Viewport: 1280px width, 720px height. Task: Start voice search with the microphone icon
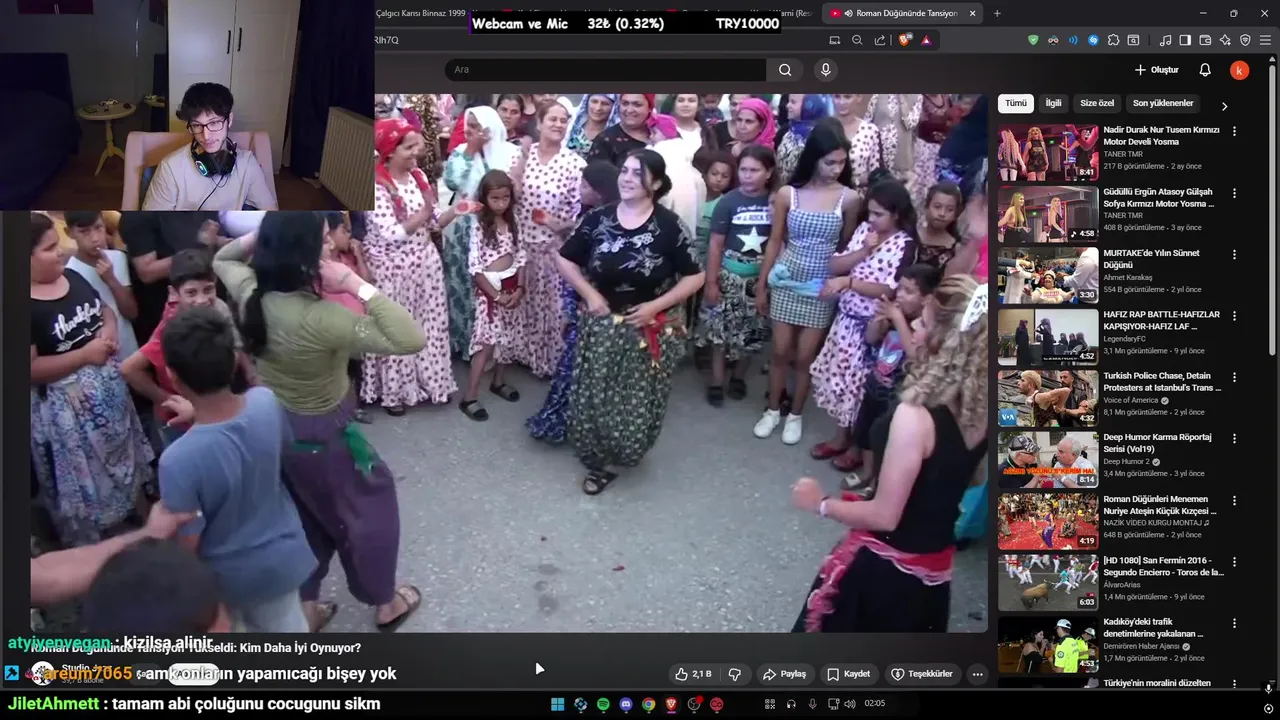pos(825,70)
